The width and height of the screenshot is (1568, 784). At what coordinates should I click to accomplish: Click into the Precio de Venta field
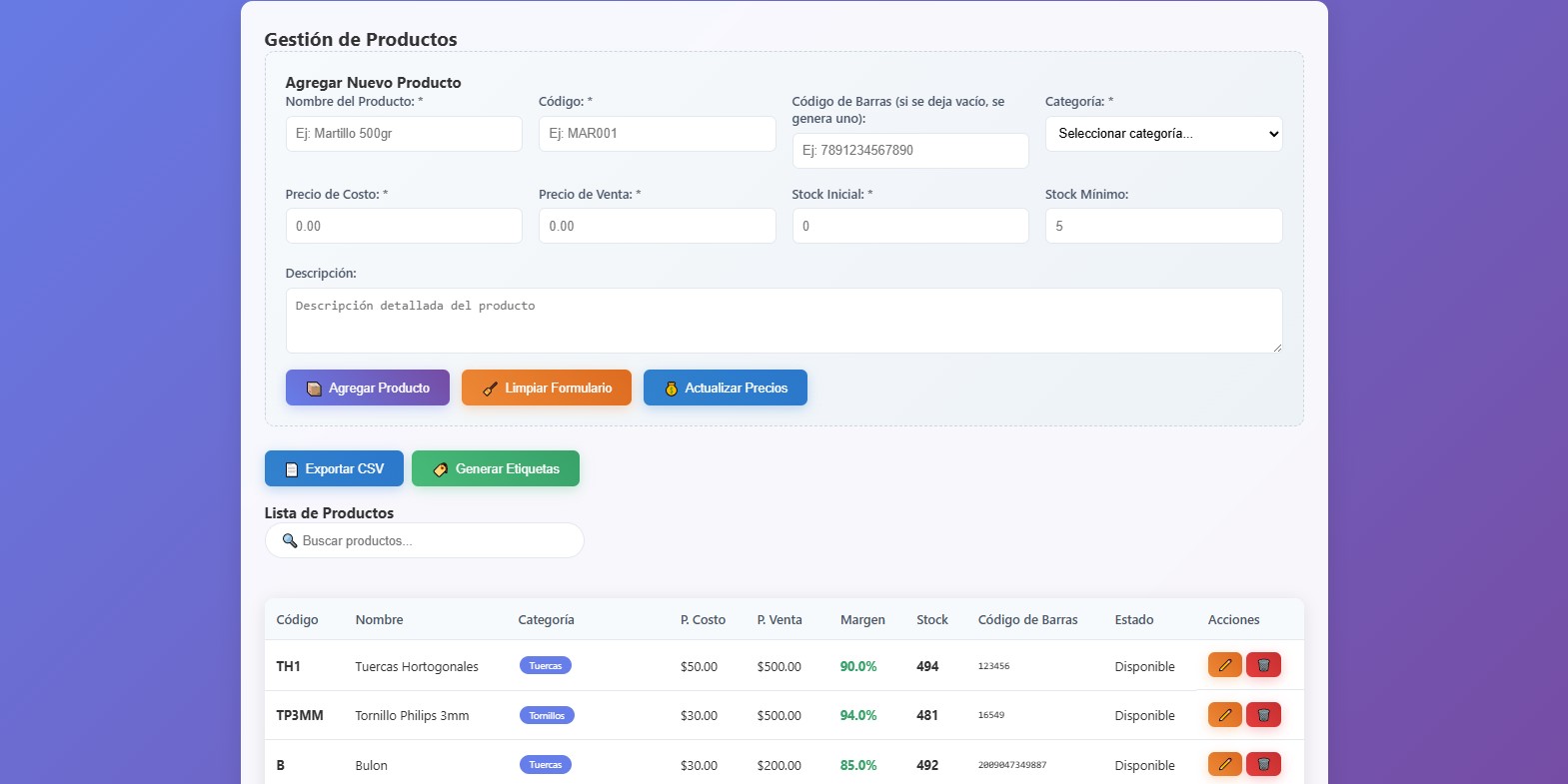click(657, 226)
